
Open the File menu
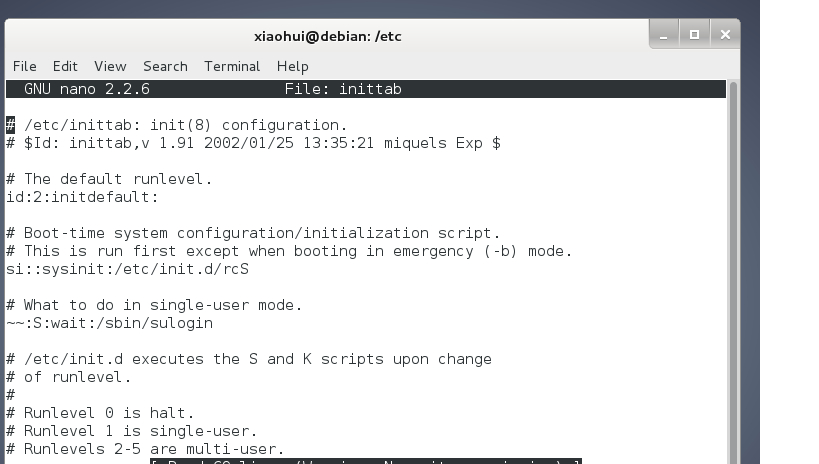point(24,66)
